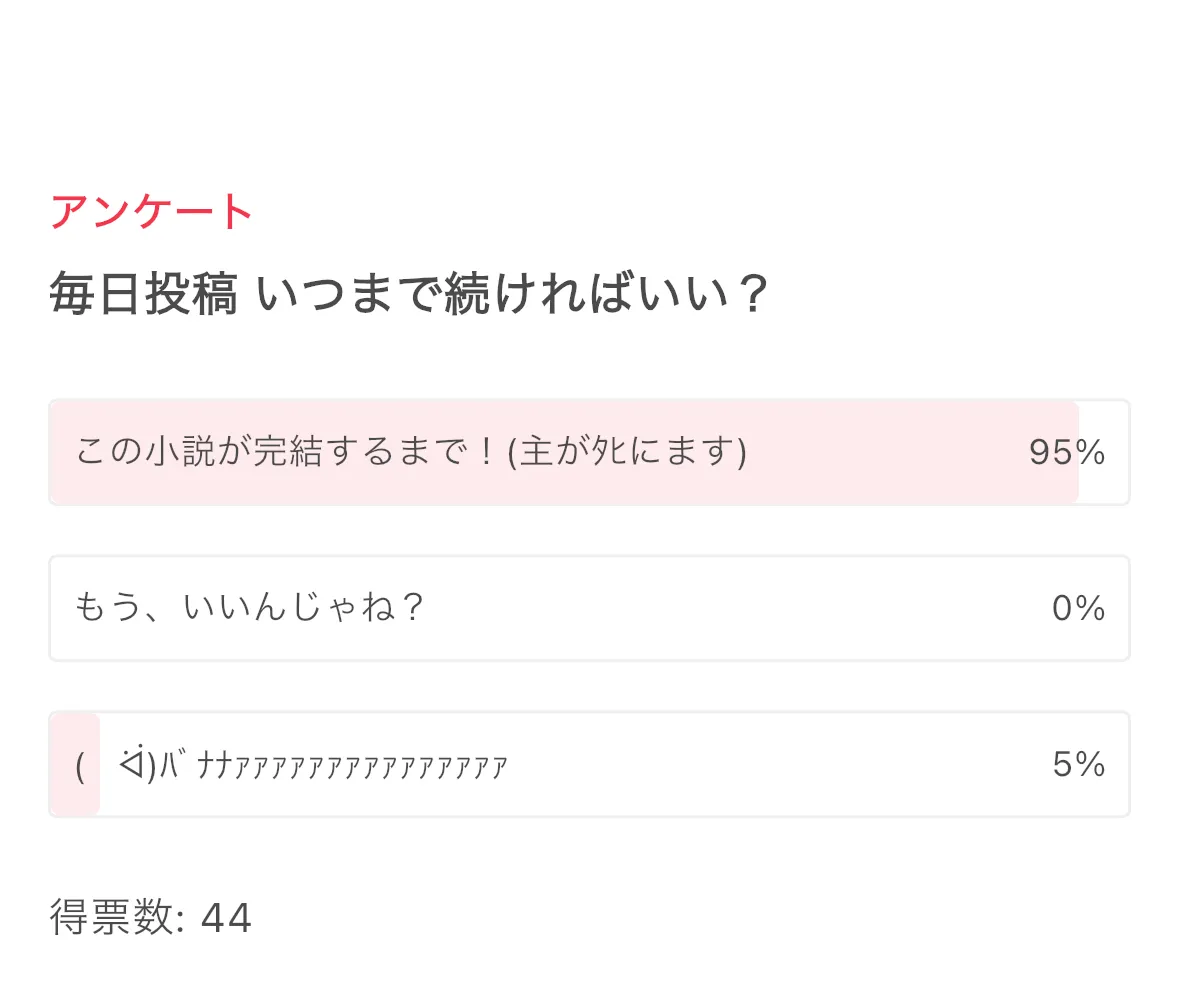Viewport: 1179px width, 1005px height.
Task: Click the (主が死にます) parenthetical text
Action: coord(627,452)
